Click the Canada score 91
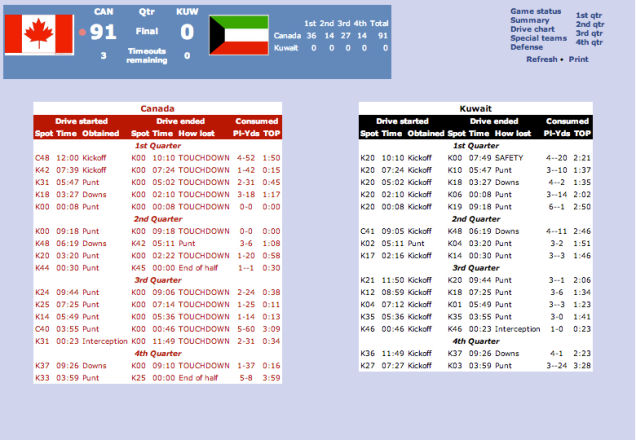Viewport: 636px width, 440px height. coord(103,32)
